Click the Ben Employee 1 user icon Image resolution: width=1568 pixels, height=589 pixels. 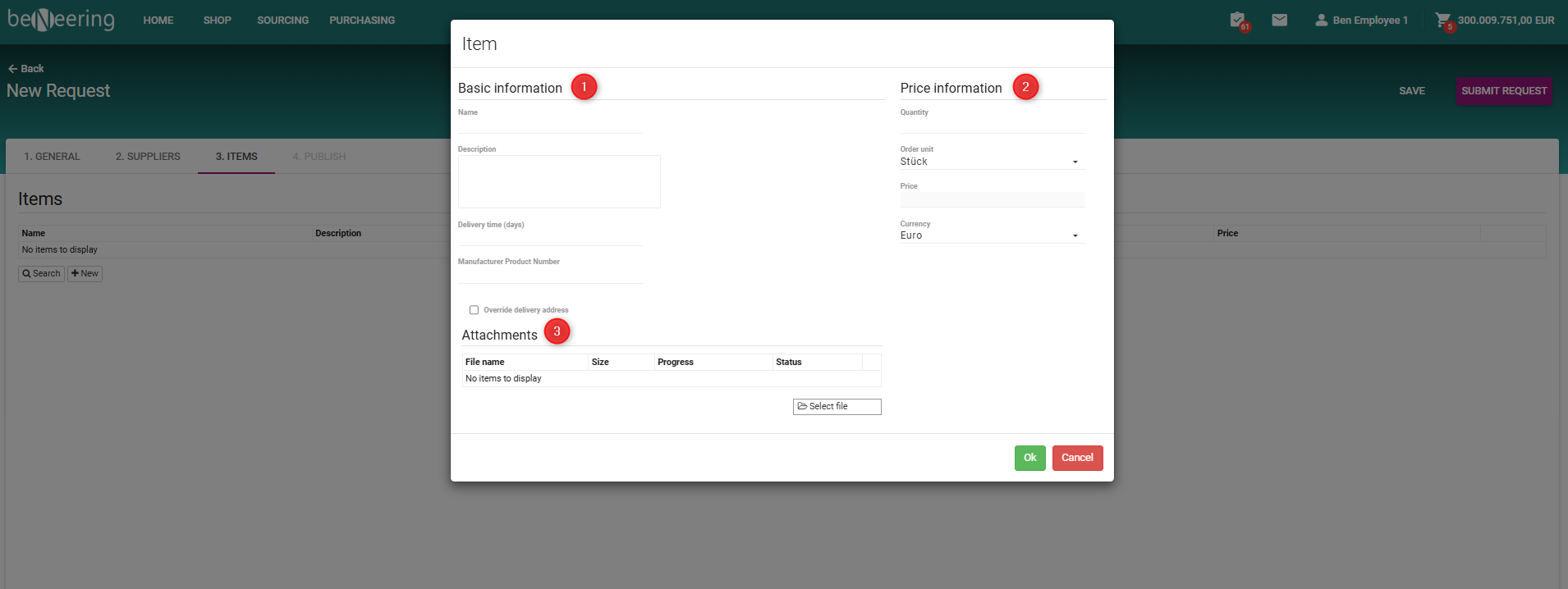[x=1321, y=20]
